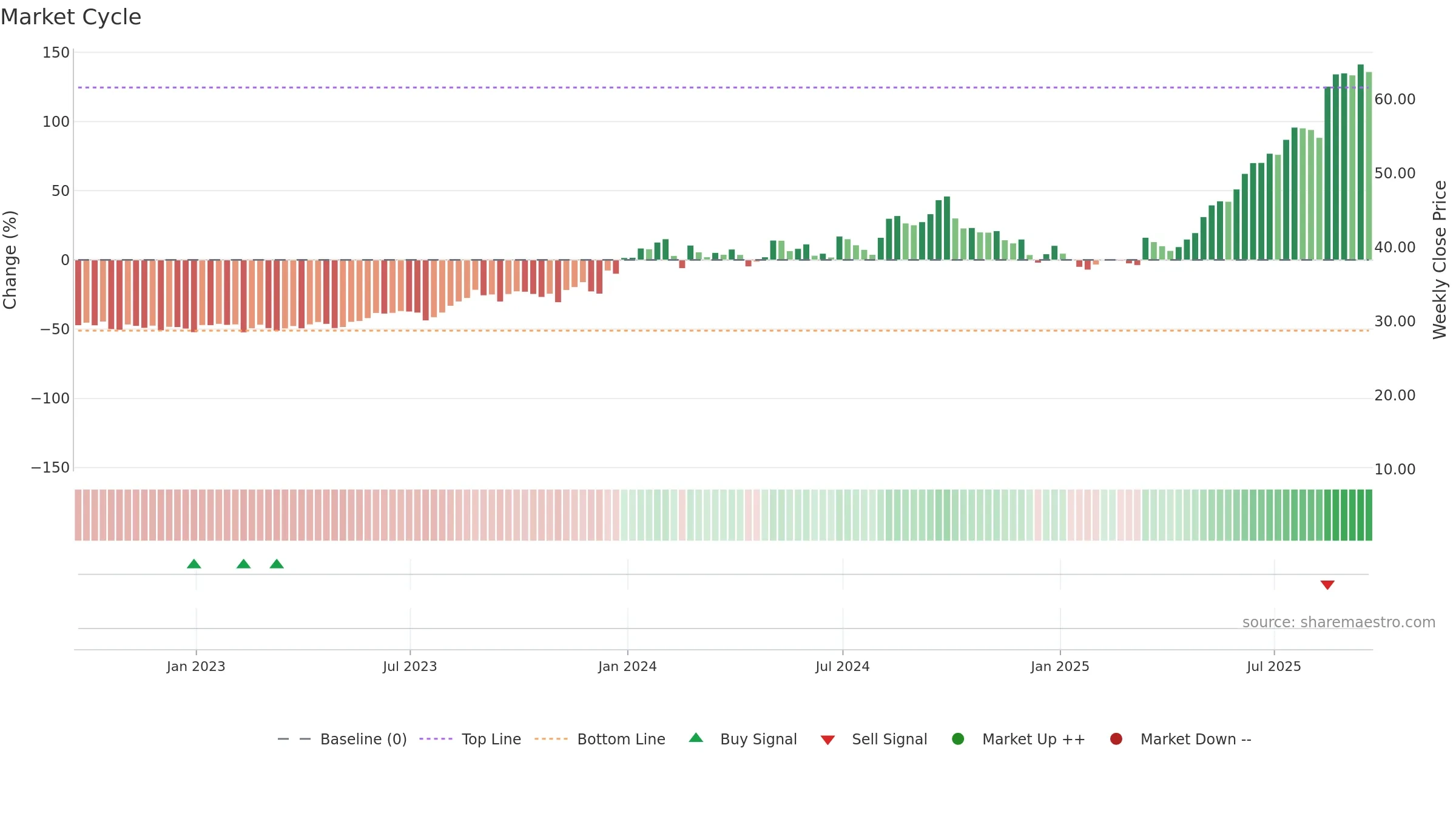Click the Jul 2023 axis label
Screen dimensions: 1456x819
(410, 667)
